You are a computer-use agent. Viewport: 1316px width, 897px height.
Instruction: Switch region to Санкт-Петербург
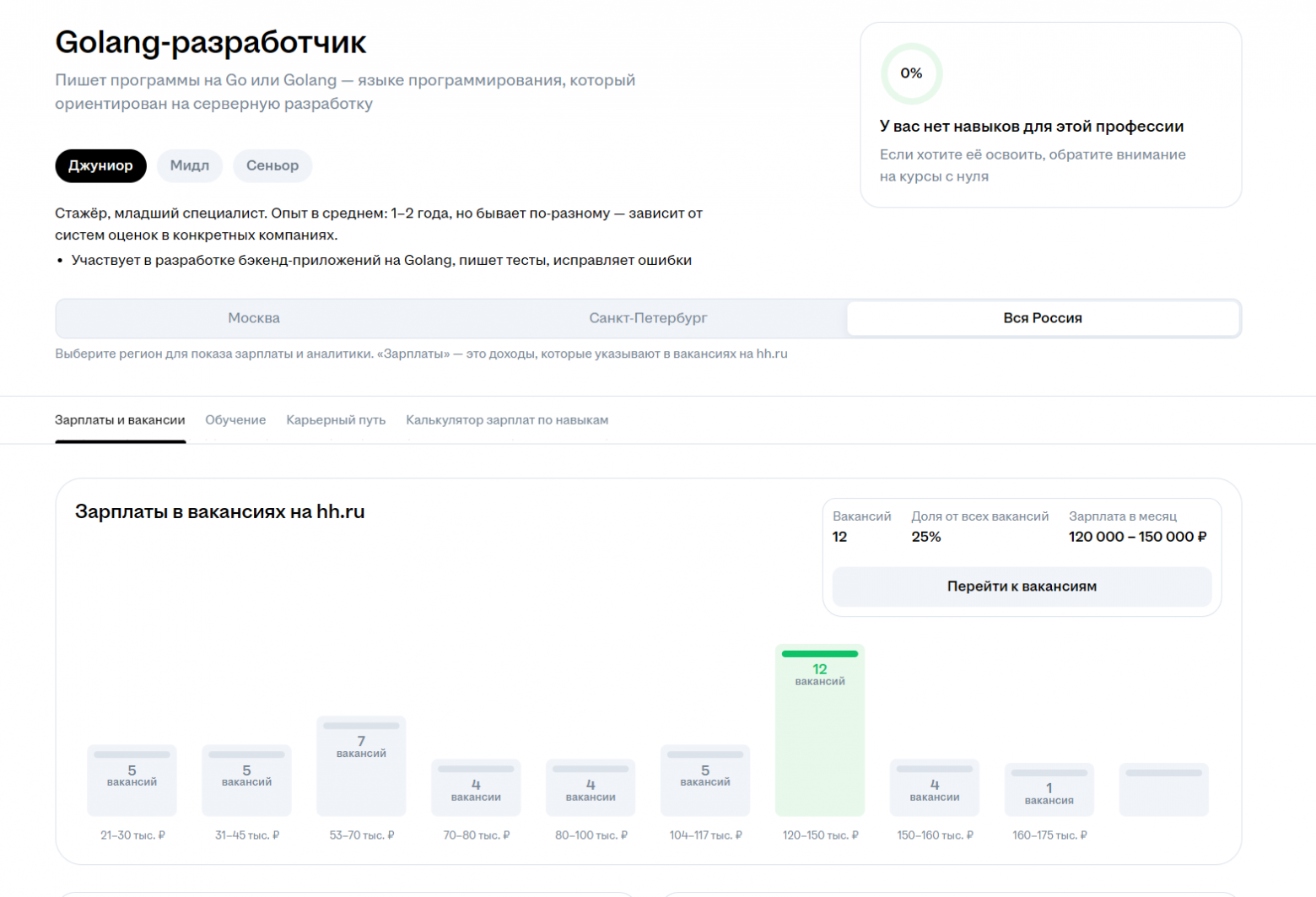[x=648, y=318]
